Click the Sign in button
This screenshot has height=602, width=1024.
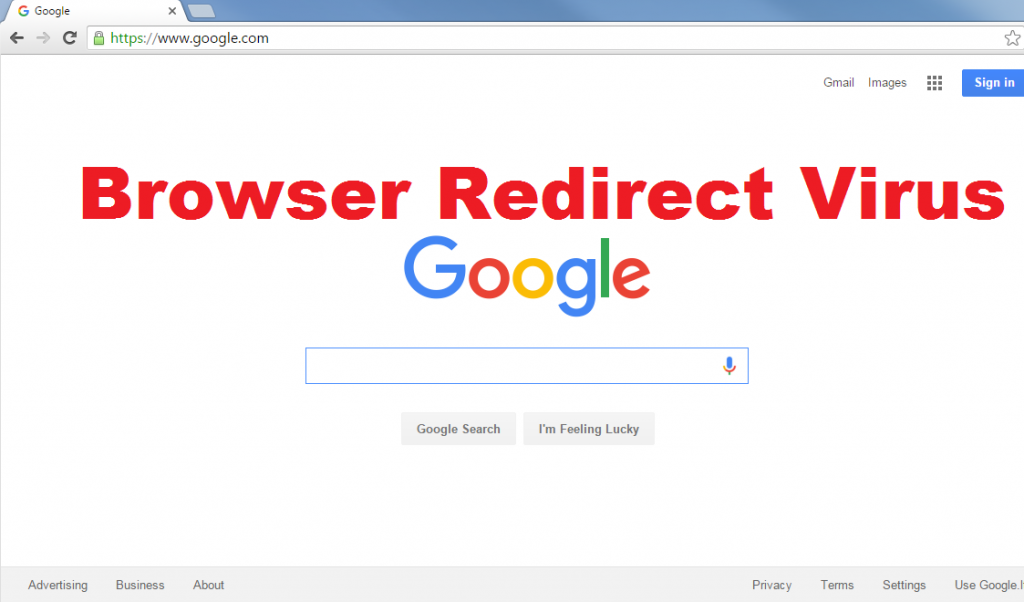pos(993,83)
